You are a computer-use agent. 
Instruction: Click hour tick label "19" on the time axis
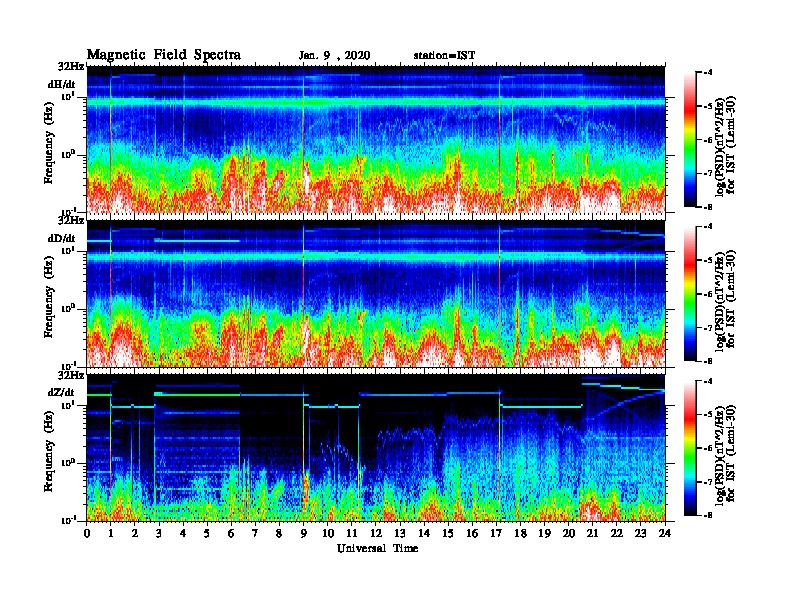544,533
